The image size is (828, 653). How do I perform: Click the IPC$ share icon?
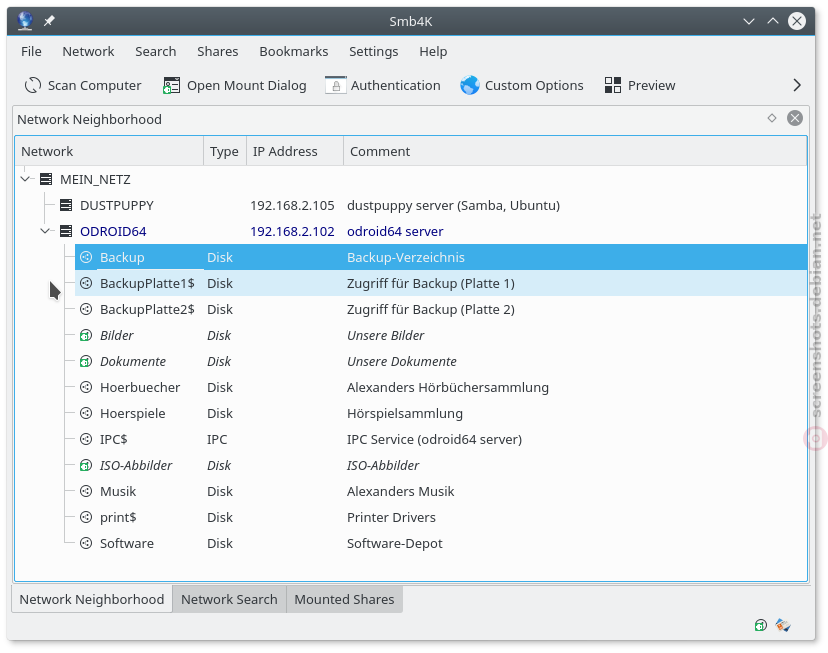tap(86, 439)
